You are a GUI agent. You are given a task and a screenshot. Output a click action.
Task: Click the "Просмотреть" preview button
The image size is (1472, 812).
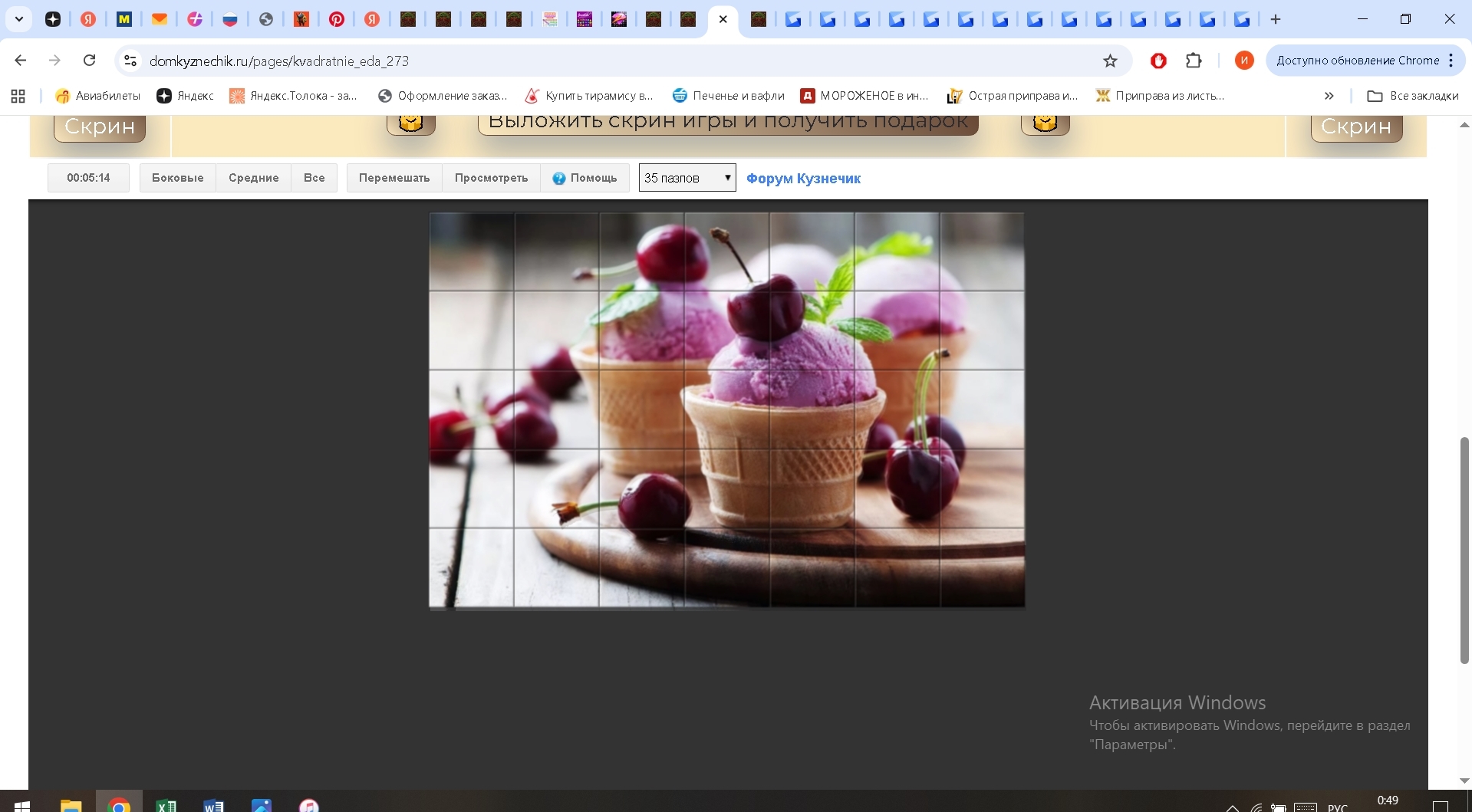[x=491, y=178]
